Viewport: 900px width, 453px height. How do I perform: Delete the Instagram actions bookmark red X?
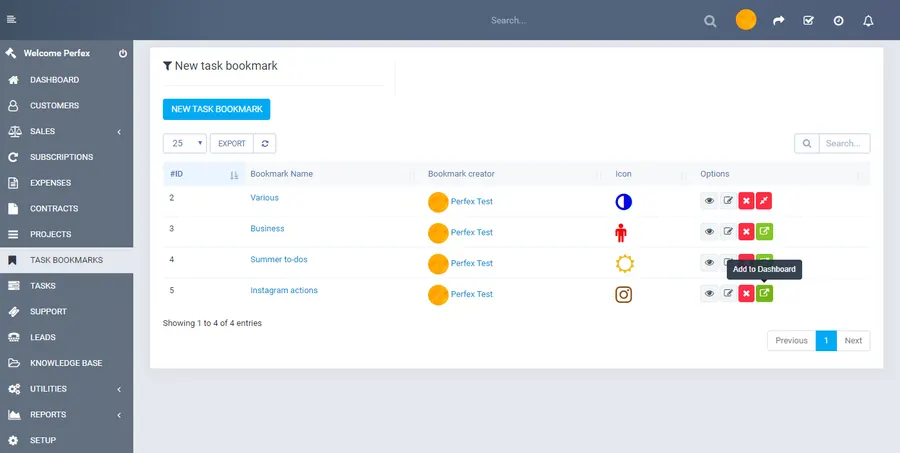pyautogui.click(x=746, y=294)
